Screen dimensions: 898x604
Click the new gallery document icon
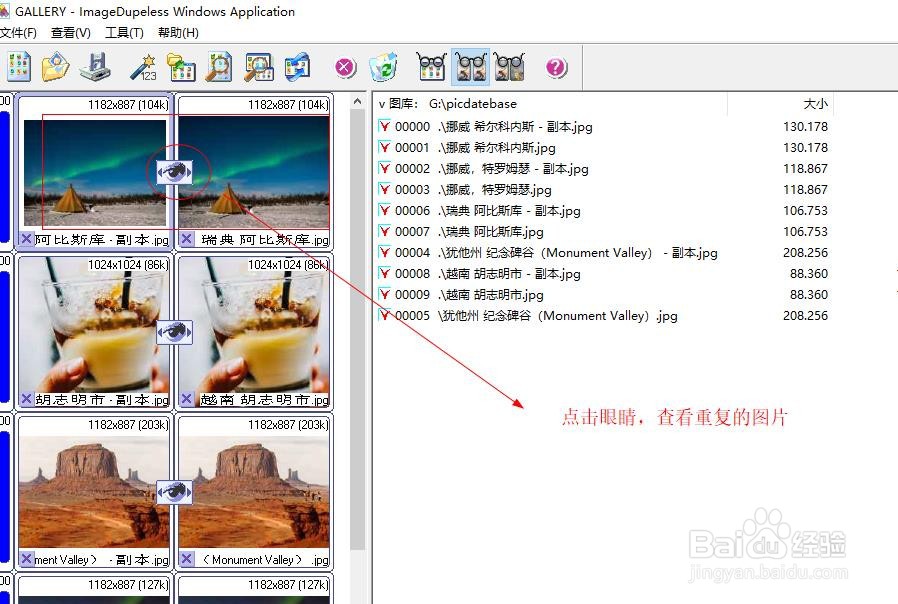click(x=19, y=67)
